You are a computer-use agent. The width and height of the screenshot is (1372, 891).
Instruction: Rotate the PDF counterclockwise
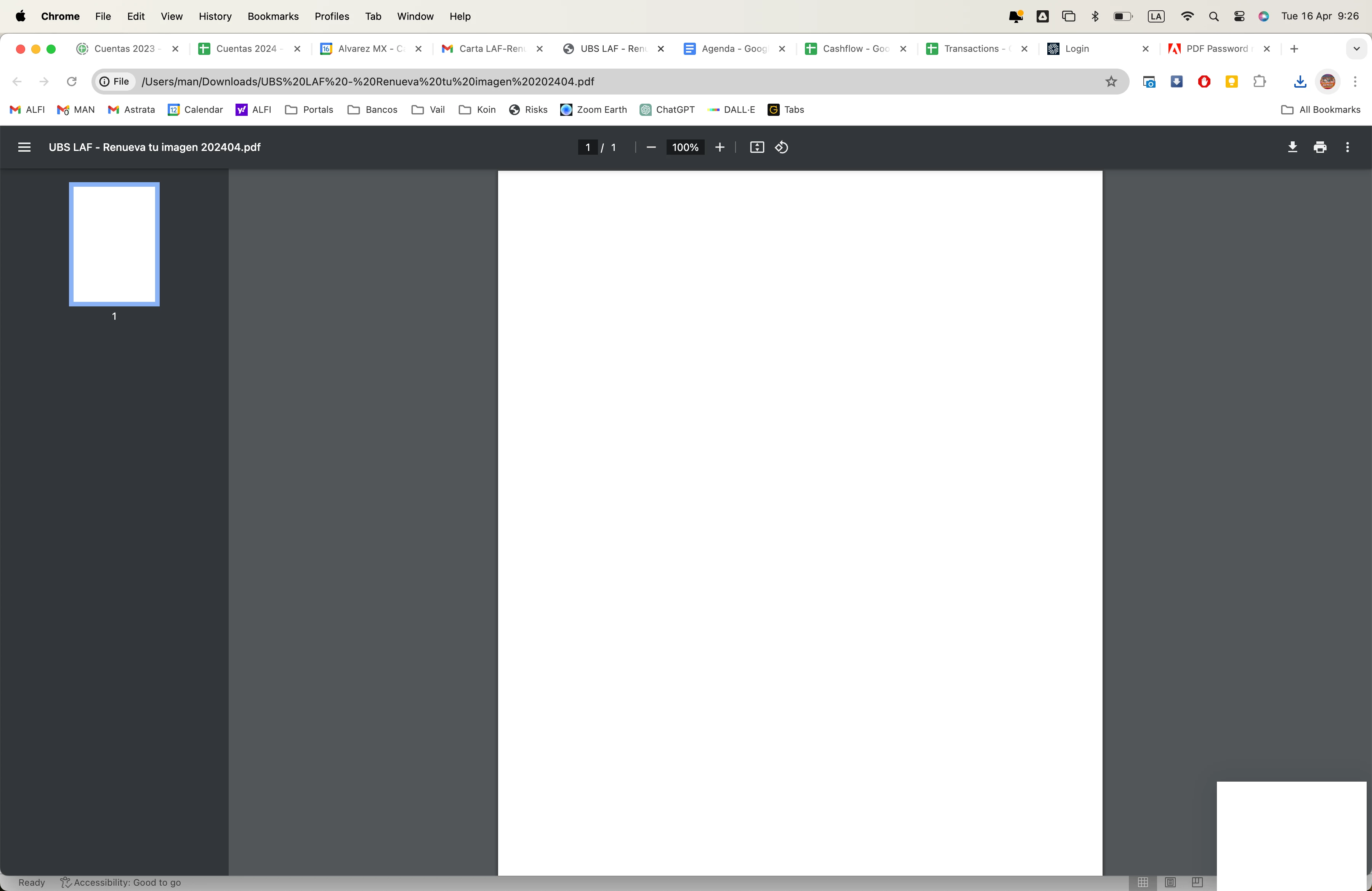[x=782, y=147]
